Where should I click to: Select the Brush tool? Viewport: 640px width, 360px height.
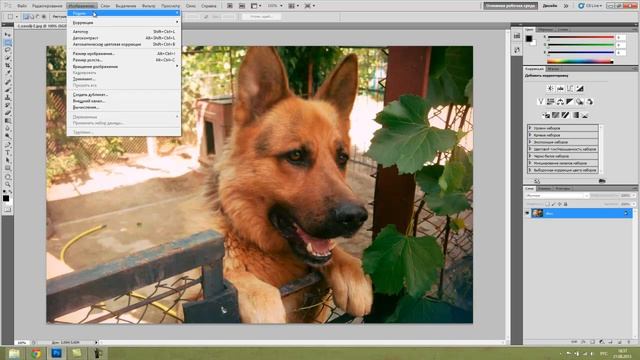(x=7, y=90)
